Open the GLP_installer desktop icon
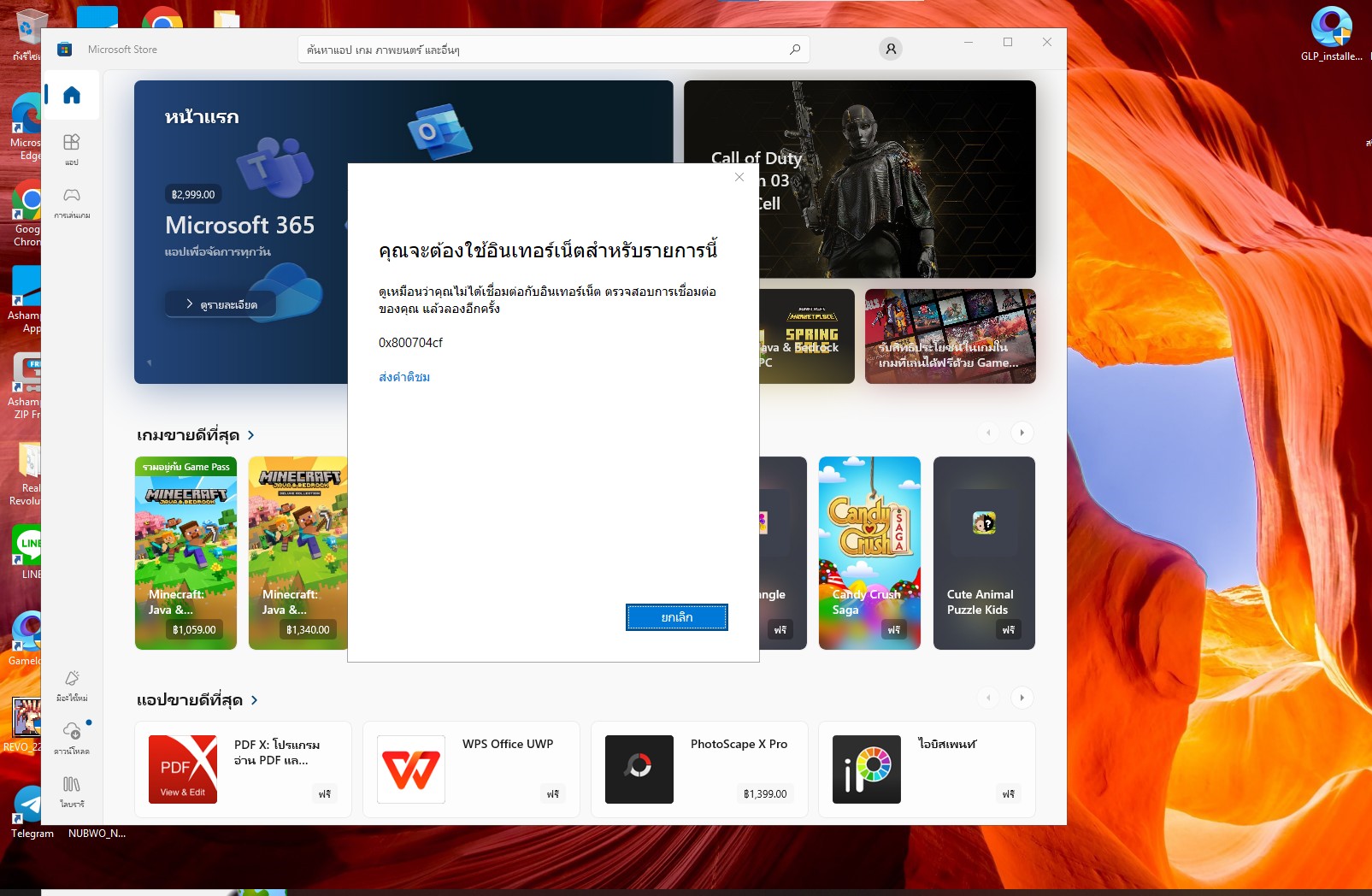The image size is (1372, 896). (1331, 34)
